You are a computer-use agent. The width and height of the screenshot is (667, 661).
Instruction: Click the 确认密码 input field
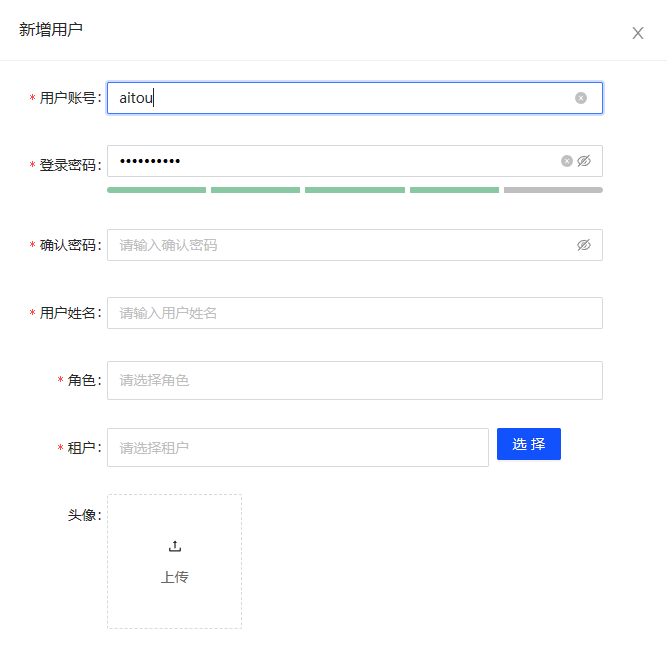click(355, 245)
